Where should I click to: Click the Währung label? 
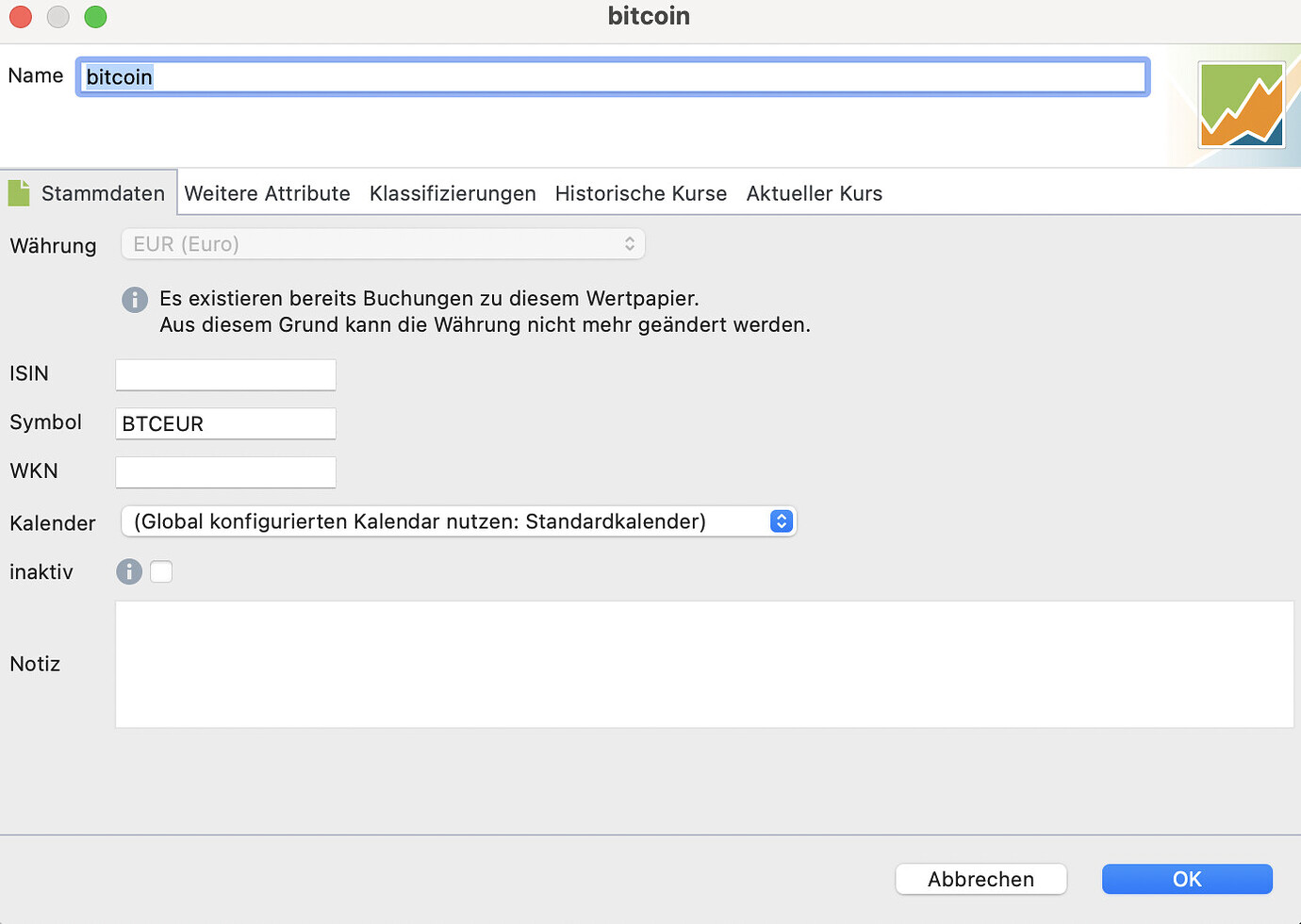(x=53, y=246)
